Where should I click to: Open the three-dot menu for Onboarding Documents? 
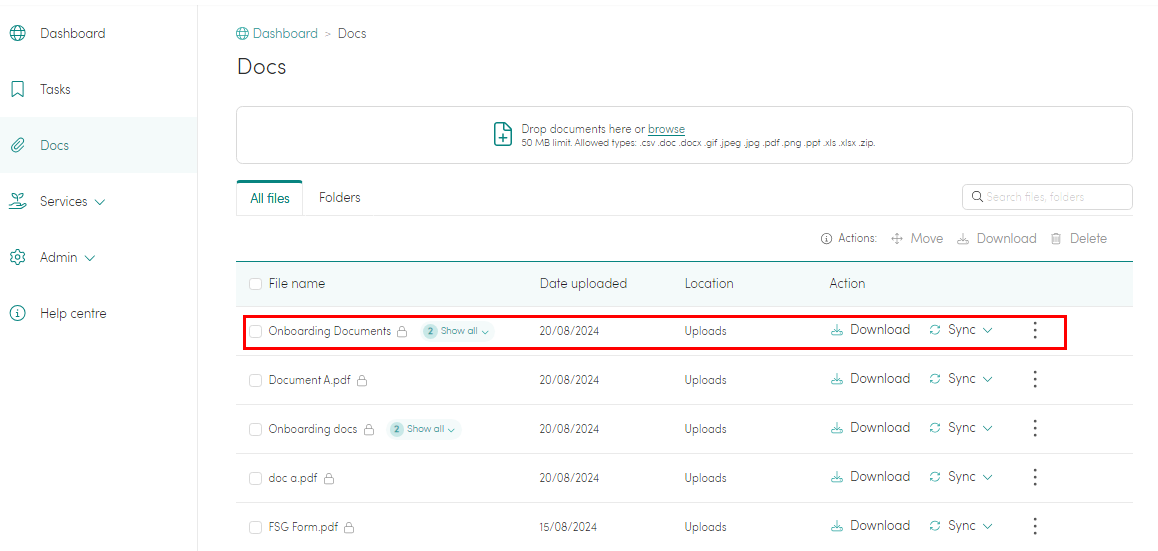click(1034, 330)
